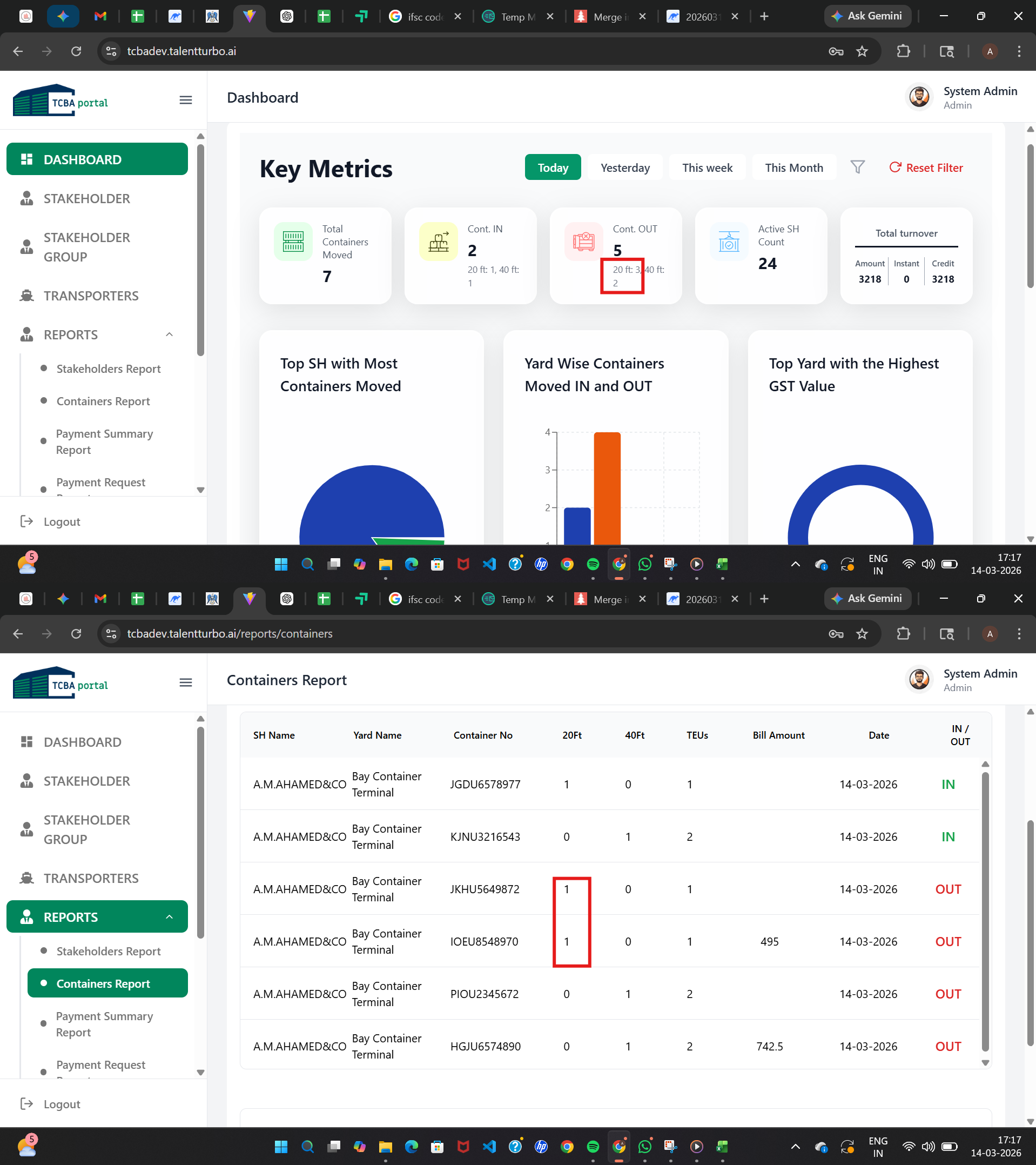Click OUT status of PIOU2345672 row
The image size is (1036, 1165).
click(x=948, y=994)
